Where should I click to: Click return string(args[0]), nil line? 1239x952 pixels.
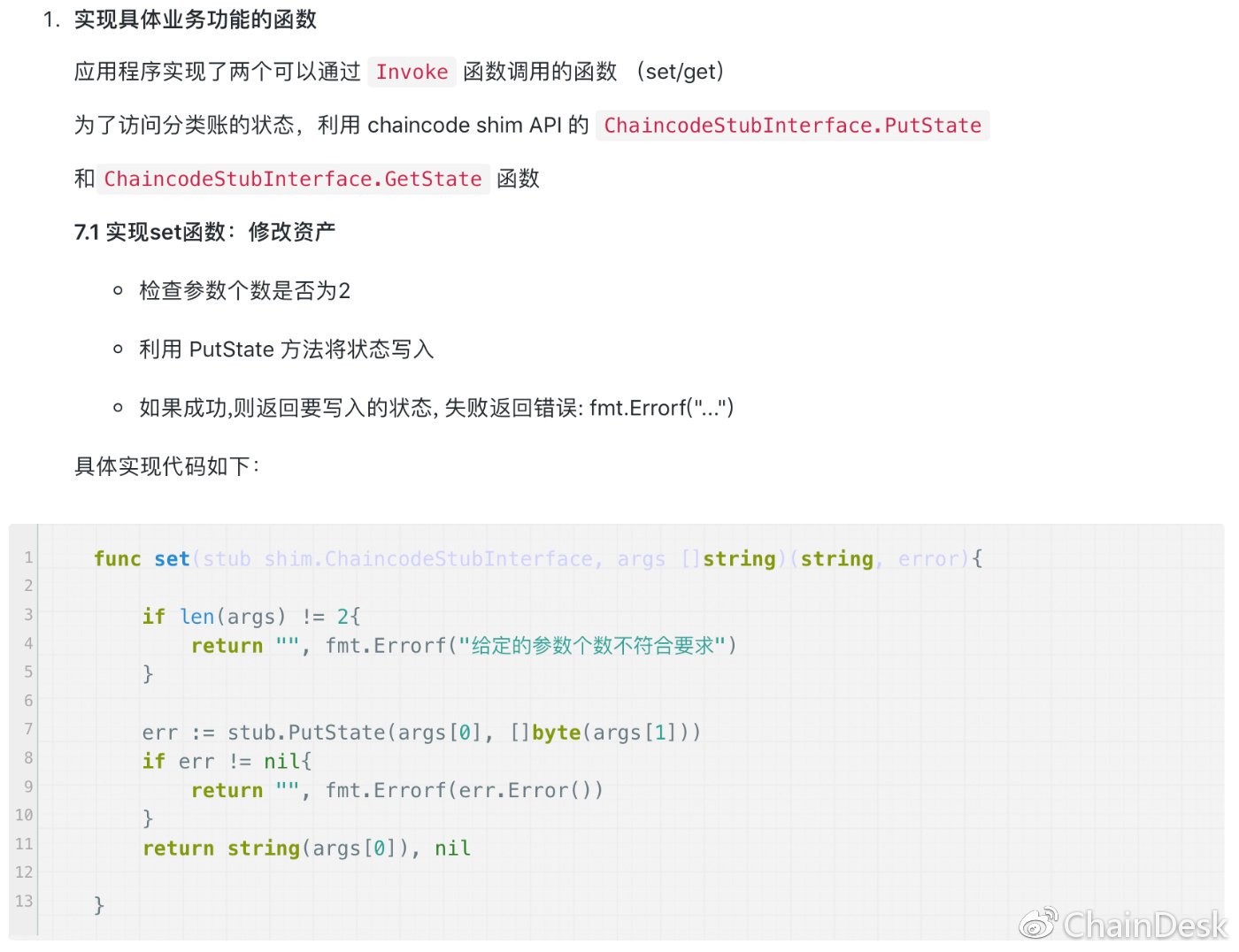306,848
